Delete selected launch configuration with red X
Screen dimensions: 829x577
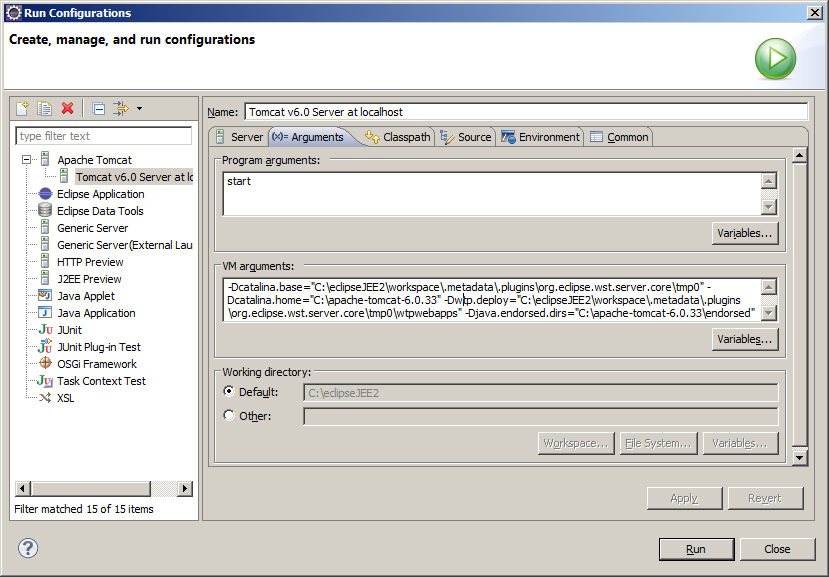coord(67,108)
